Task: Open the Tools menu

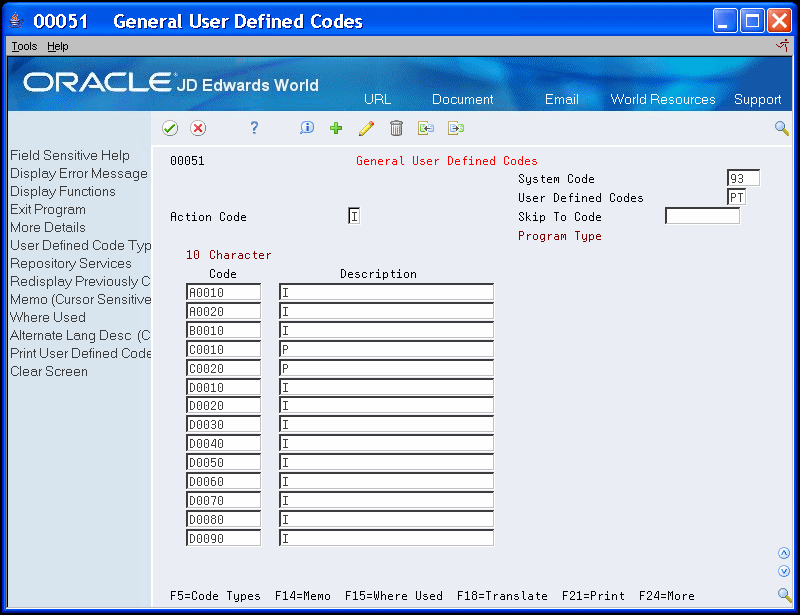Action: click(24, 46)
